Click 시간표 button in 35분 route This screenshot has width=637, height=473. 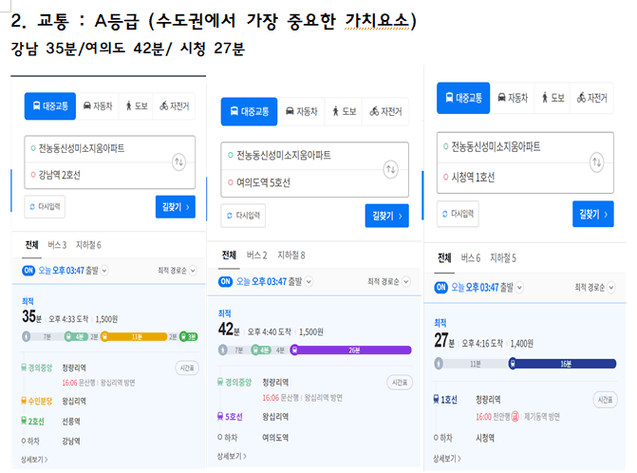coord(187,368)
